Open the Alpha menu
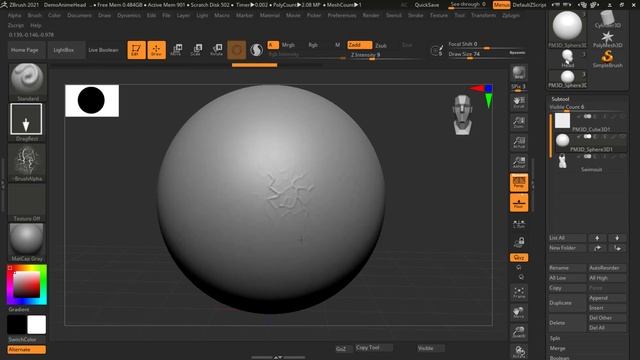Viewport: 640px width, 360px height. [15, 15]
